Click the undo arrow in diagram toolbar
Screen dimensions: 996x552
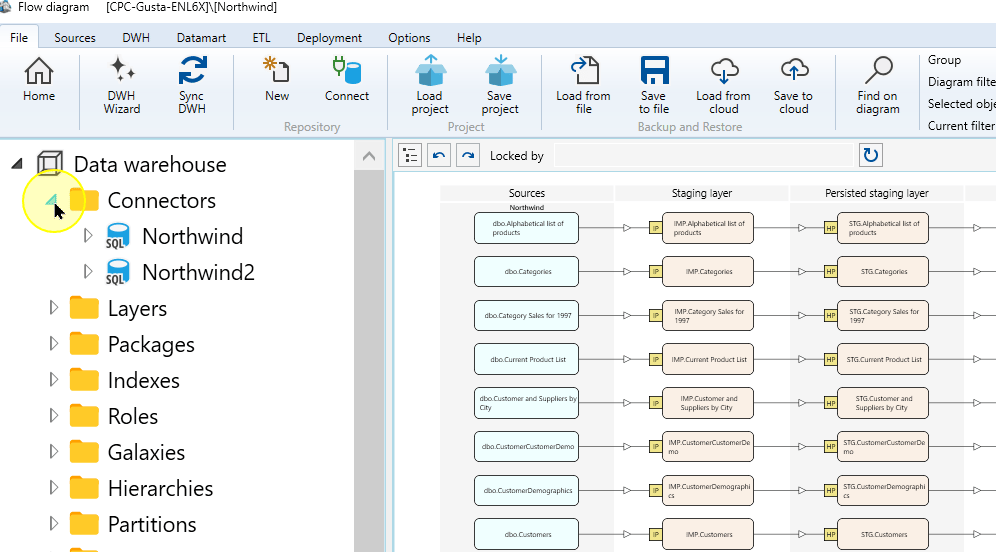(x=439, y=156)
